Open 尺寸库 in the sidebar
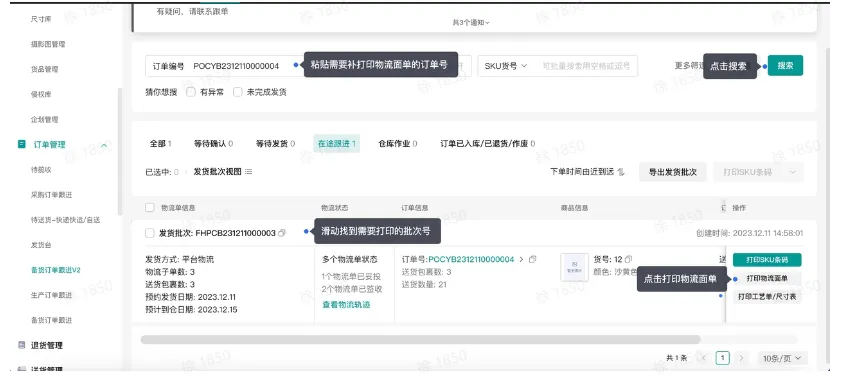Image resolution: width=842 pixels, height=385 pixels. pyautogui.click(x=41, y=19)
